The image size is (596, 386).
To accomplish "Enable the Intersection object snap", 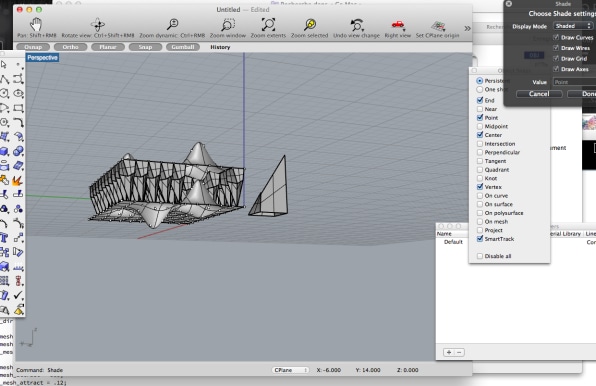I will coord(480,144).
